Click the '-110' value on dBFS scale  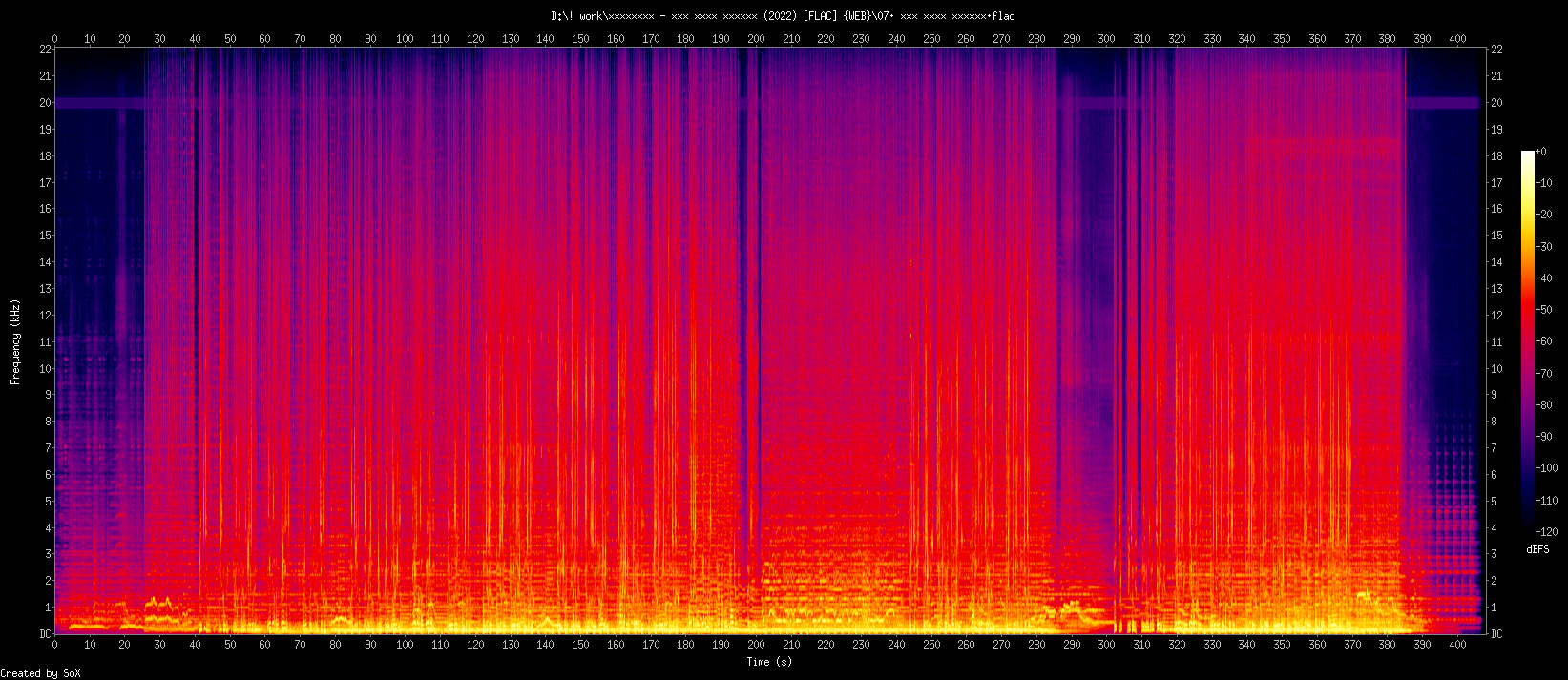click(1547, 501)
